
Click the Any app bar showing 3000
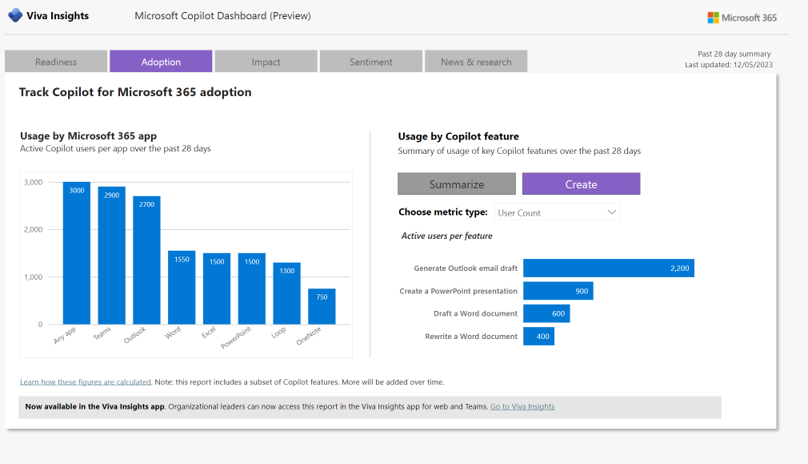[77, 254]
